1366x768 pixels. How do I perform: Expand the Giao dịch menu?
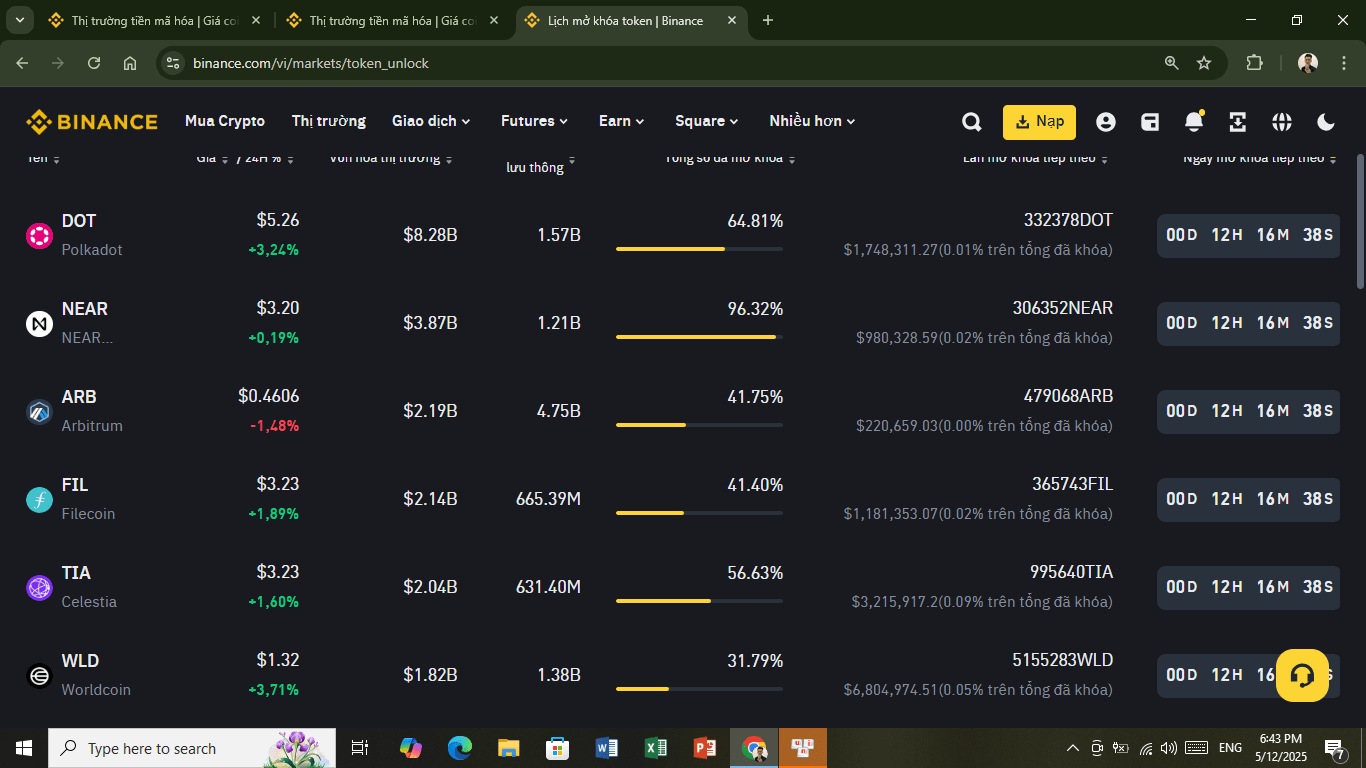(431, 121)
